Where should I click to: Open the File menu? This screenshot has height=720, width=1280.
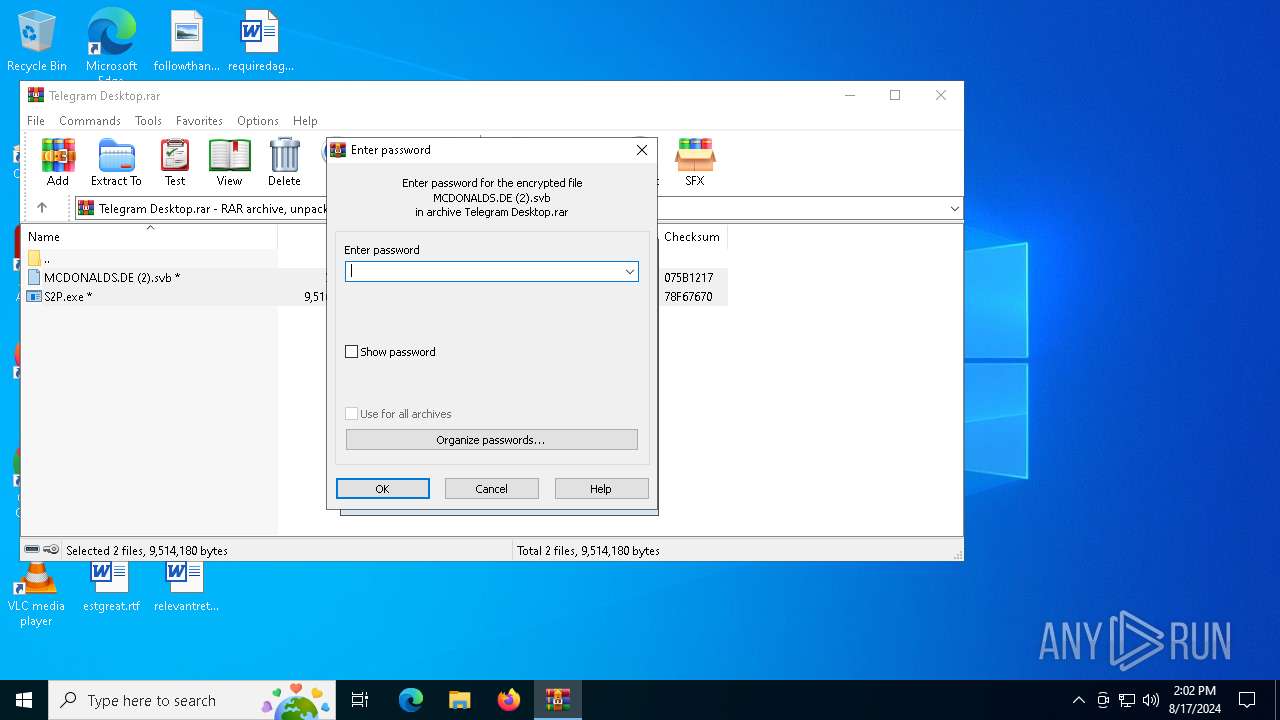[x=36, y=120]
